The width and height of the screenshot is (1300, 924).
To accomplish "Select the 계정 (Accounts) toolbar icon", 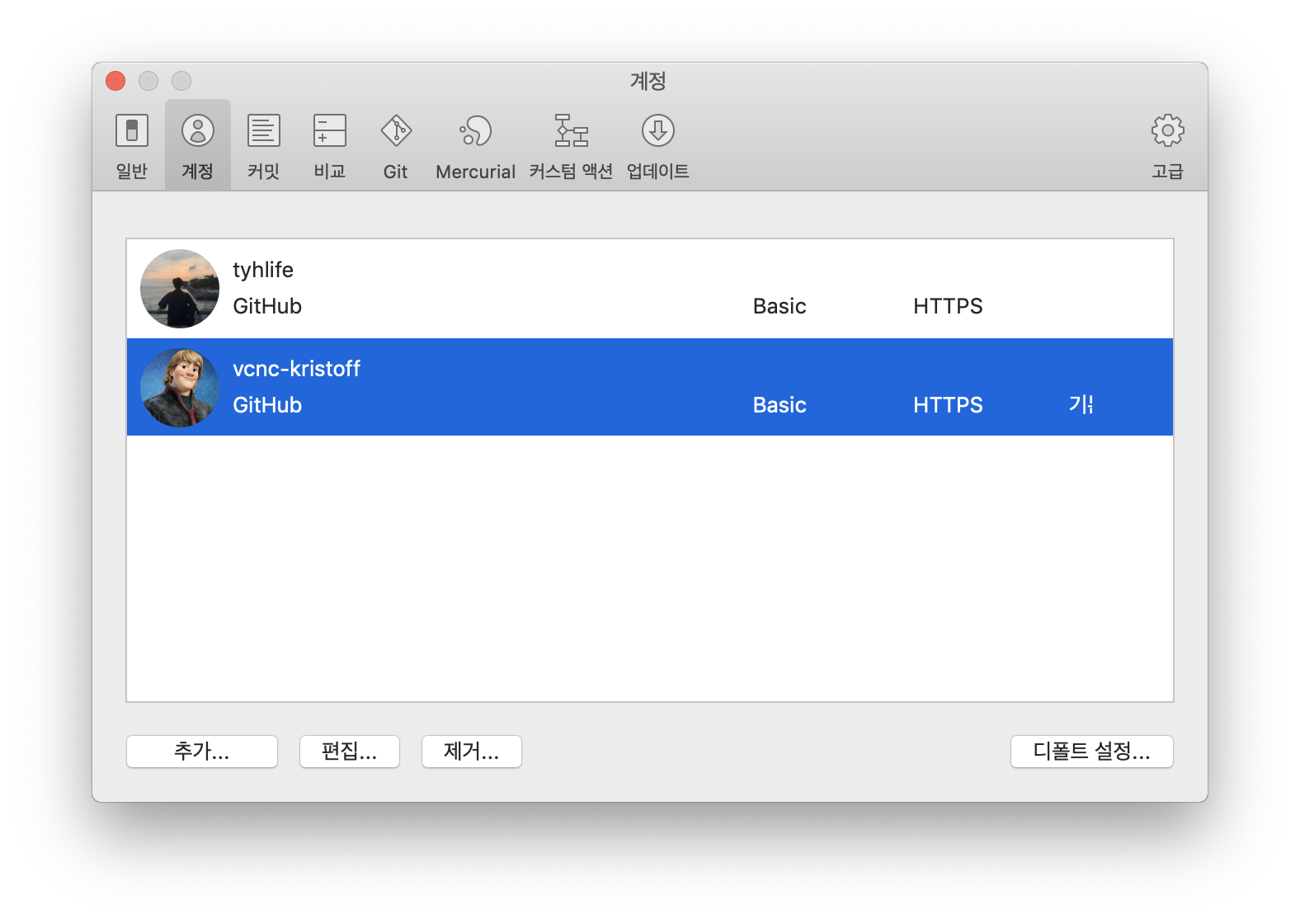I will 198,146.
